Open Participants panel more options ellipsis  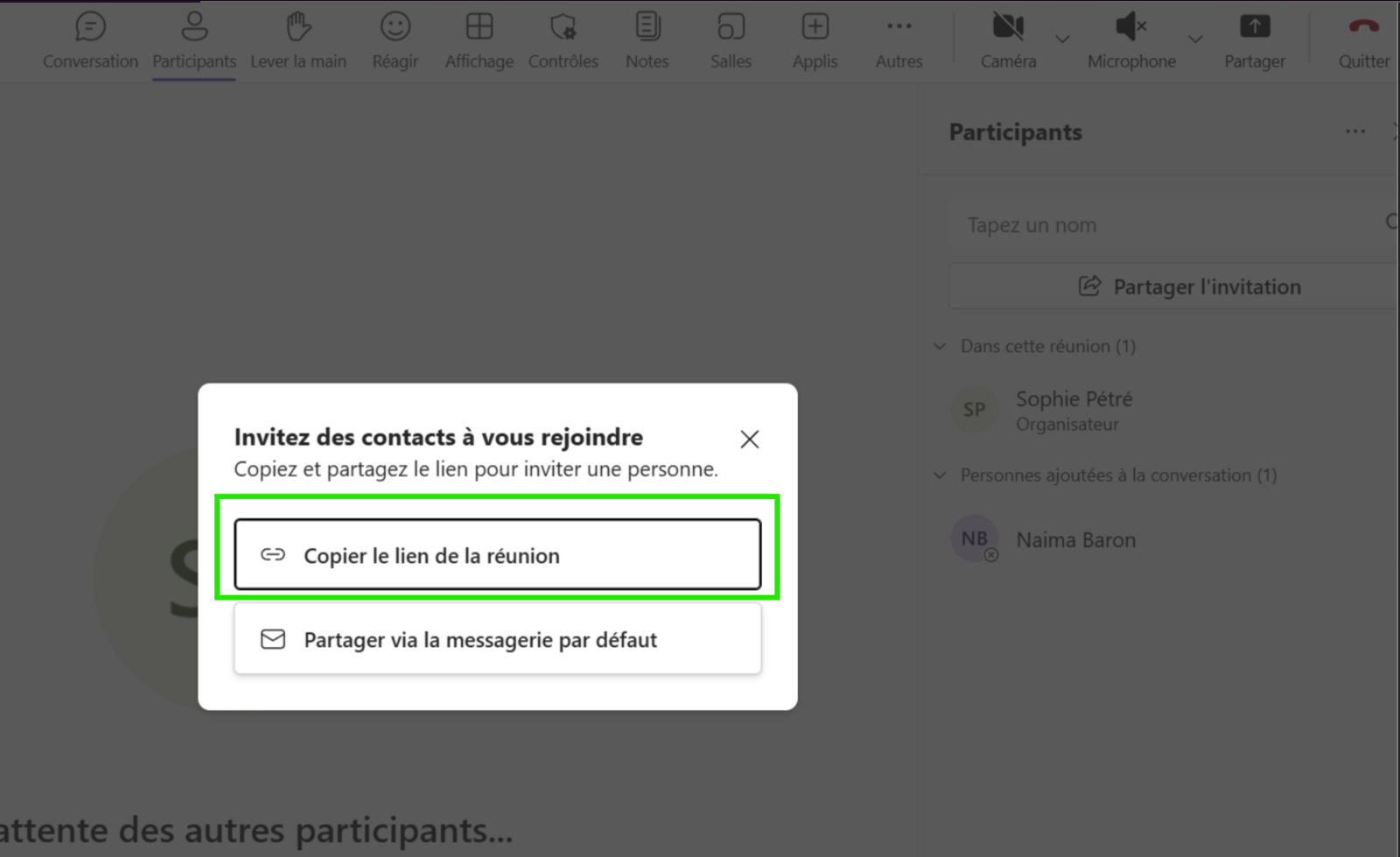coord(1355,131)
